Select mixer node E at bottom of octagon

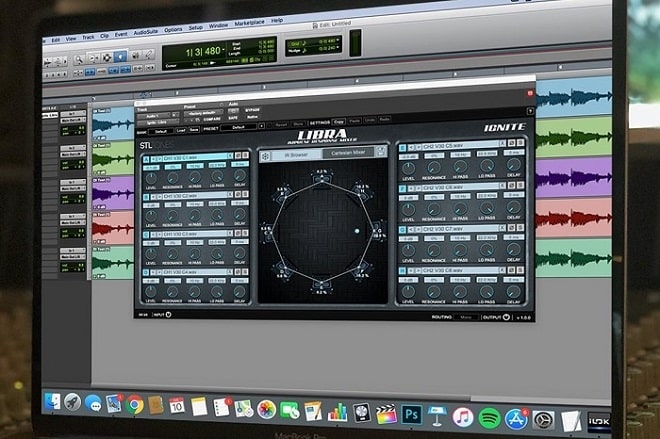[x=322, y=286]
